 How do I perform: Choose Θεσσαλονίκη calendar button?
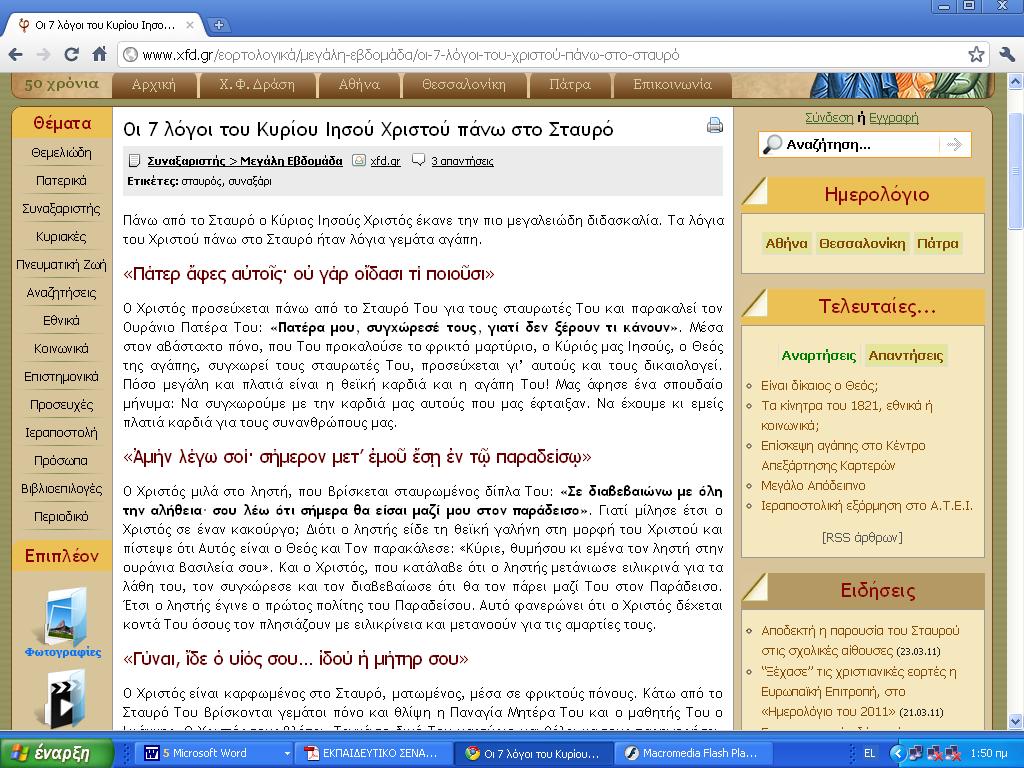tap(862, 244)
